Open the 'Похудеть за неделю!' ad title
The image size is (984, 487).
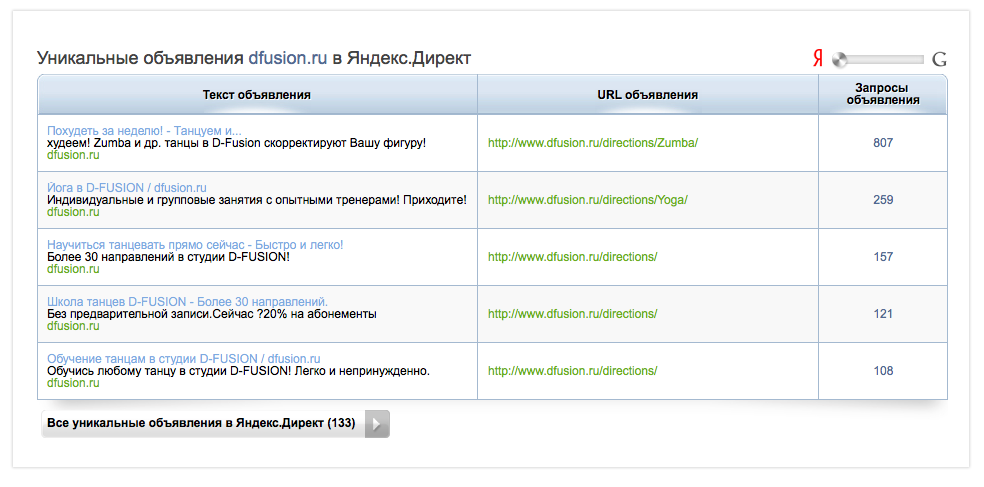point(144,130)
